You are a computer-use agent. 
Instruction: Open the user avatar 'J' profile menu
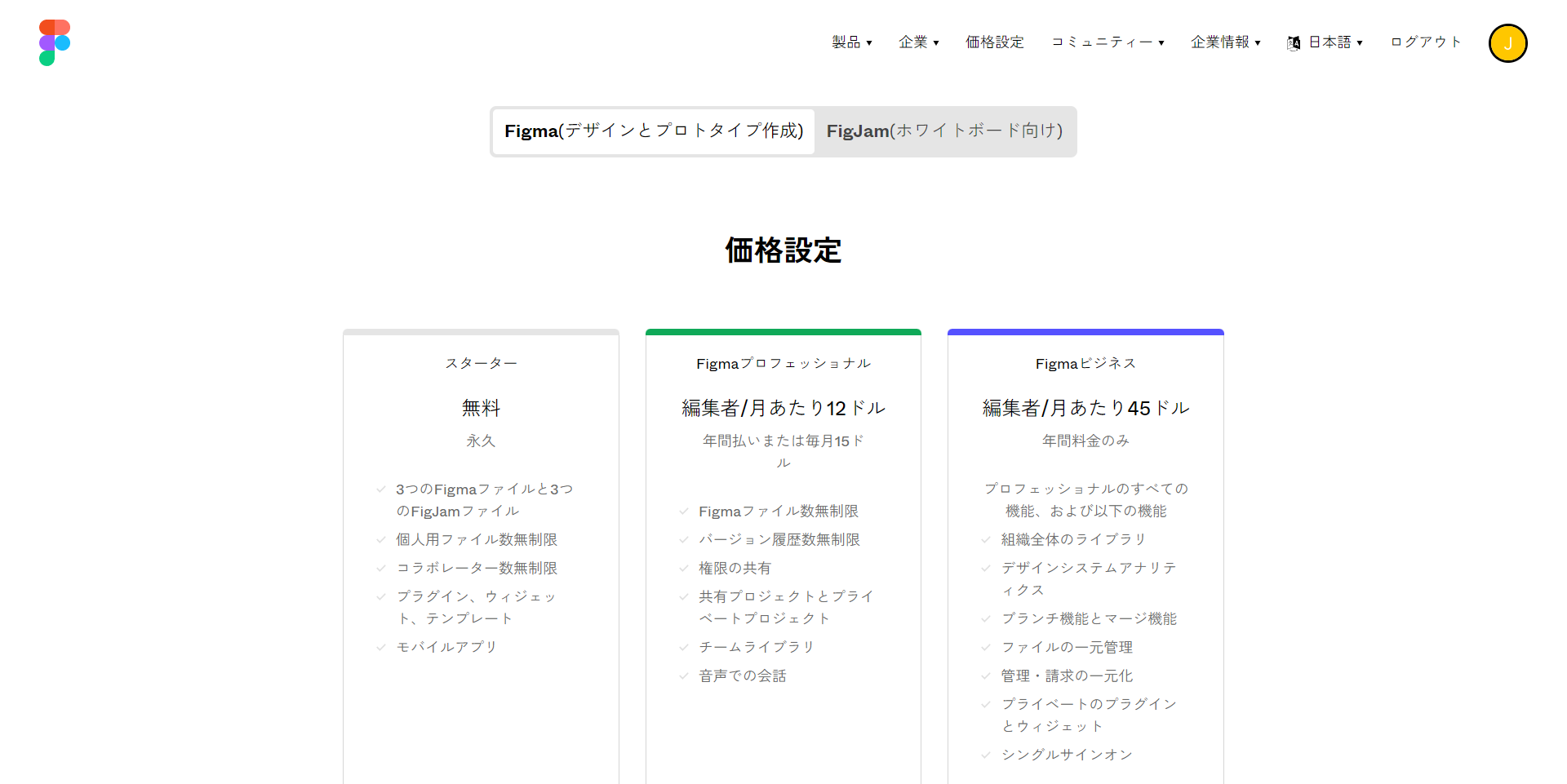(1507, 43)
